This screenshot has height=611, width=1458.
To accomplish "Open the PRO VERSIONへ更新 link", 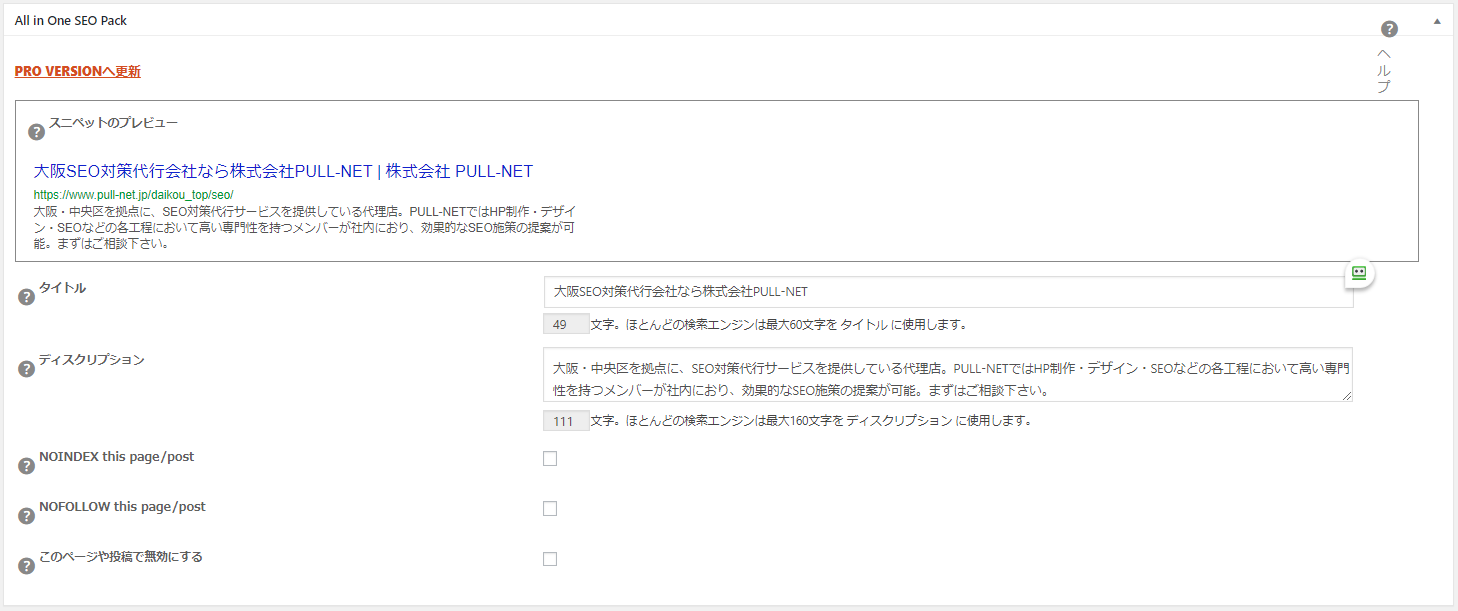I will [x=78, y=72].
